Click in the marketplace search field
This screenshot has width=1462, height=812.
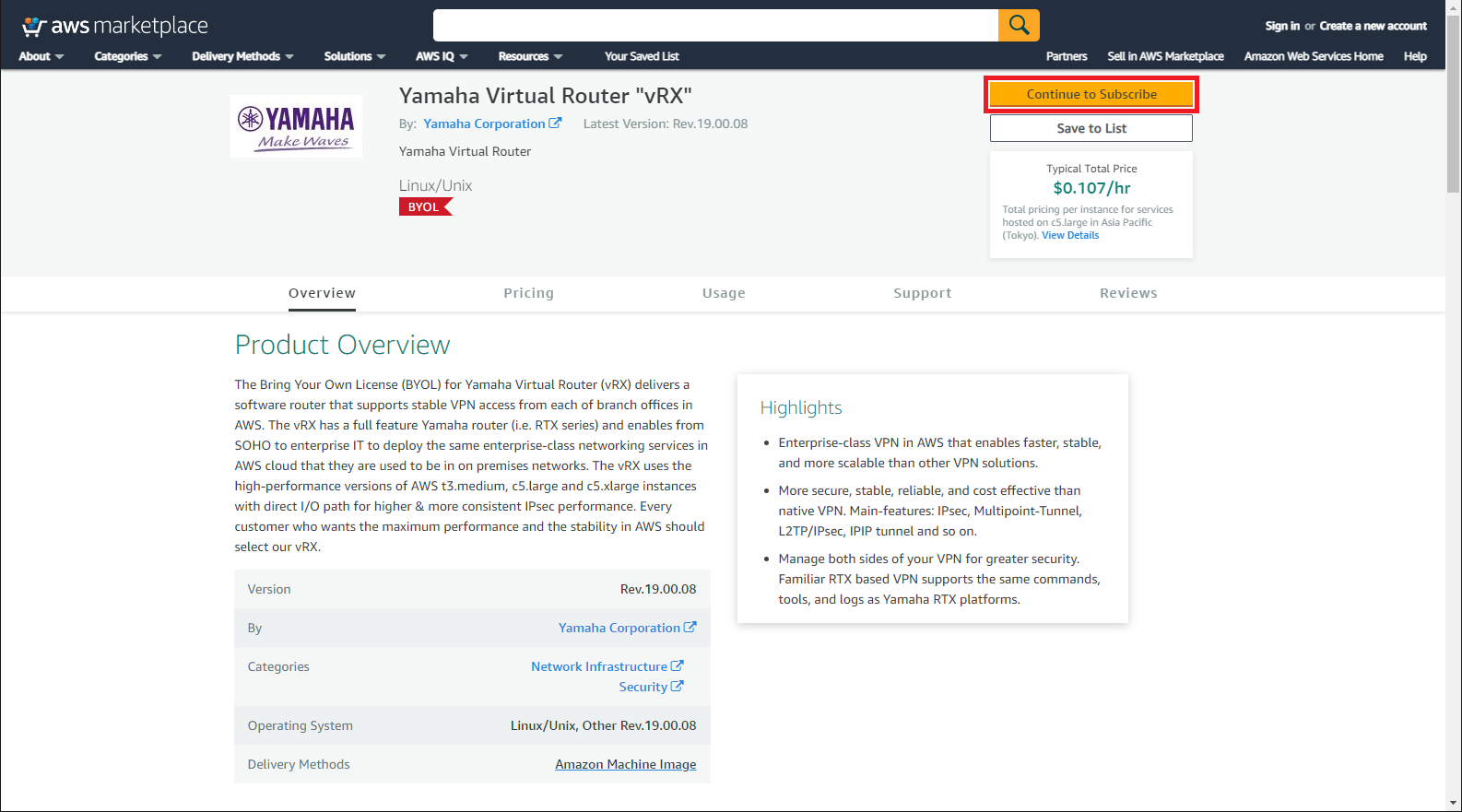click(x=715, y=25)
